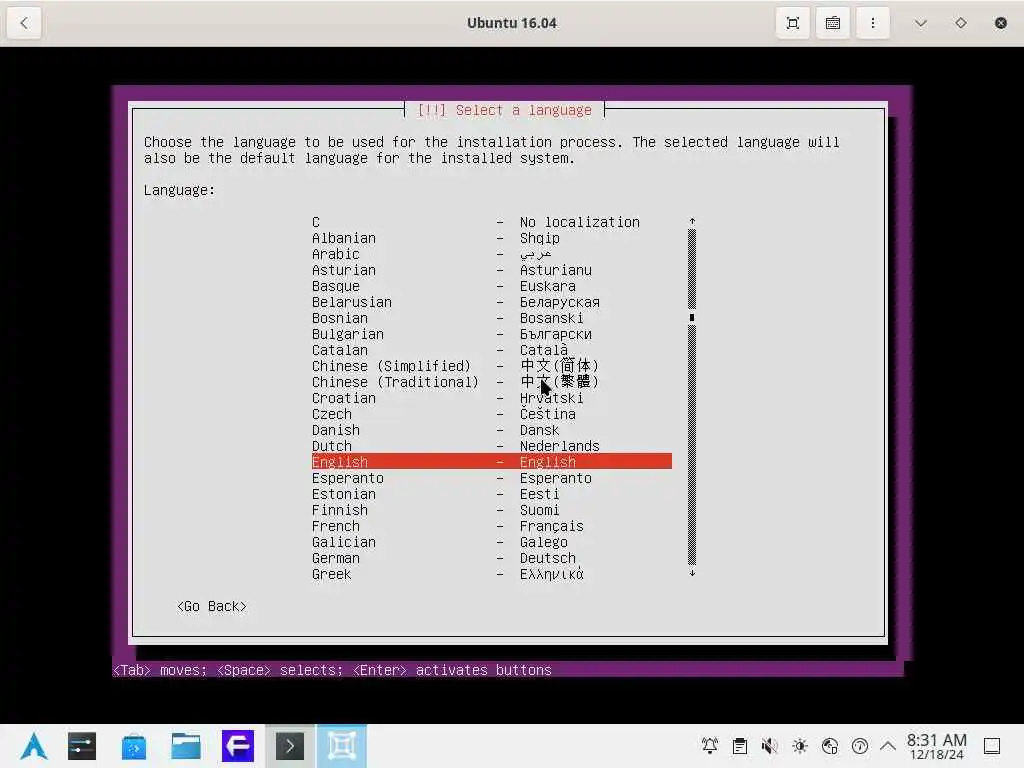The image size is (1024, 768).
Task: Open the clipboard tray icon
Action: click(740, 746)
